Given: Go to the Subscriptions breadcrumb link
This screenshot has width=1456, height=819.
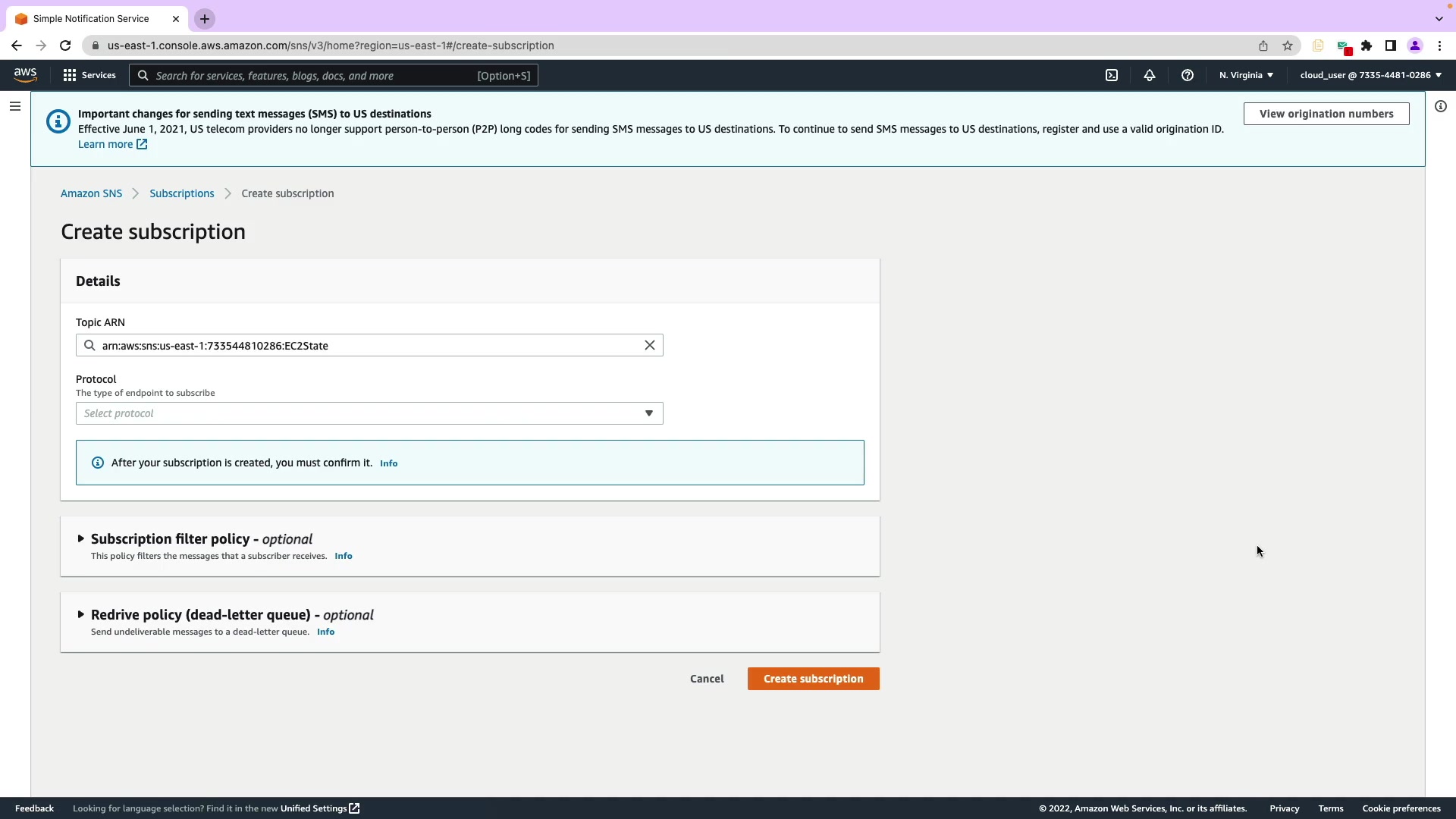Looking at the screenshot, I should point(182,193).
